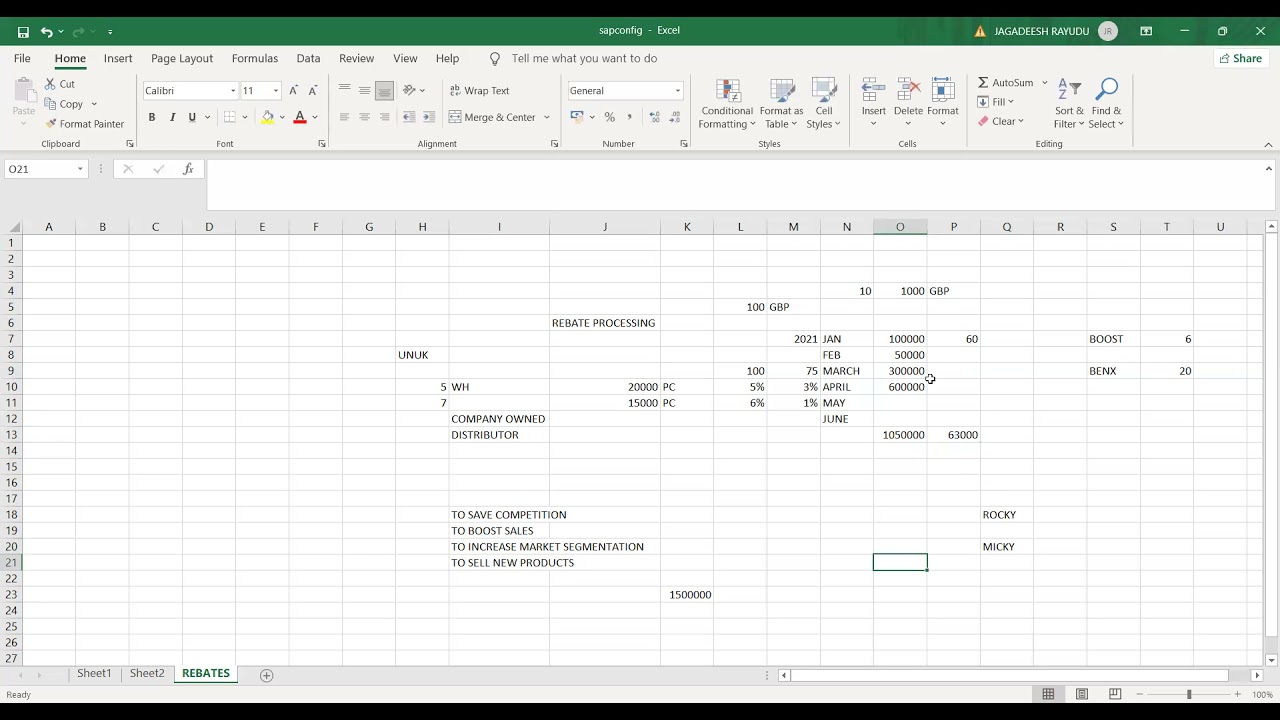Switch to Page Break Preview in status bar

coord(1115,694)
